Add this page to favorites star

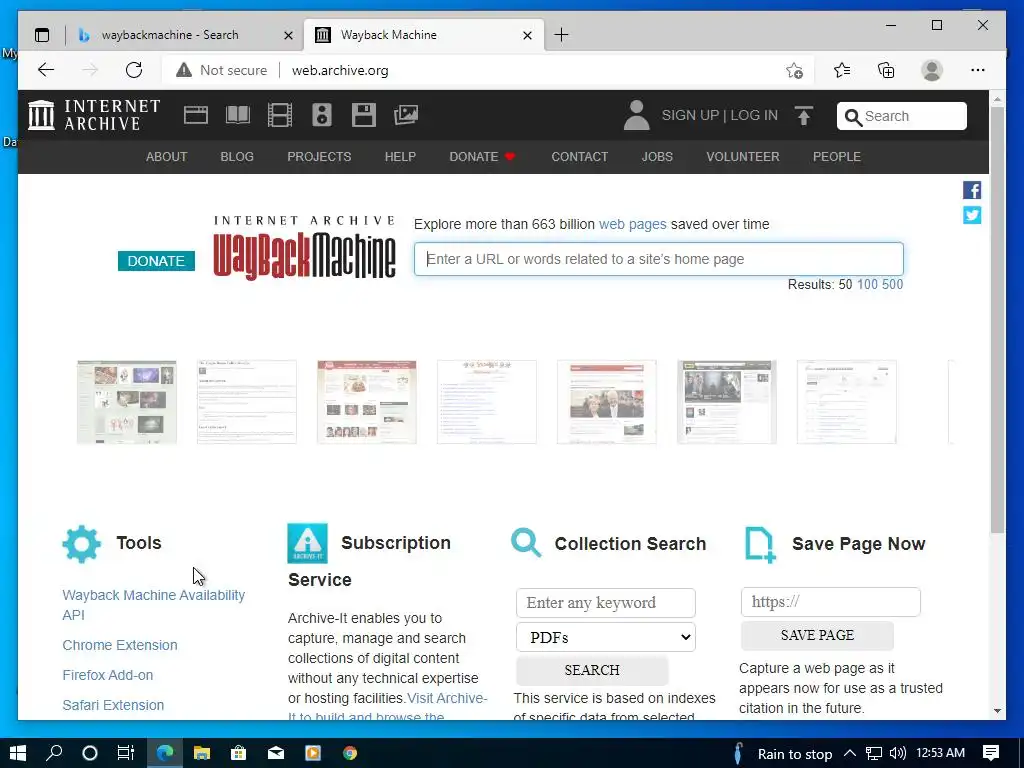tap(794, 70)
